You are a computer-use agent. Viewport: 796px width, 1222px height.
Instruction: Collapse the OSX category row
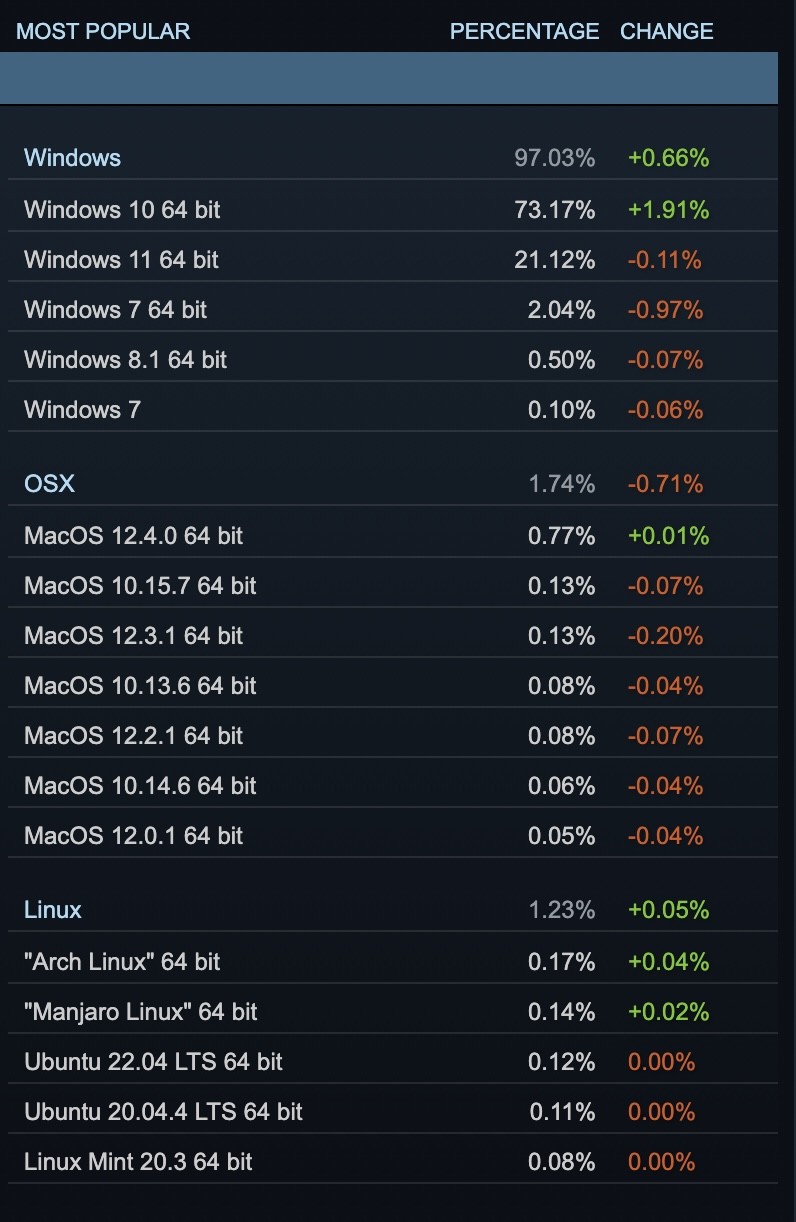click(x=392, y=483)
